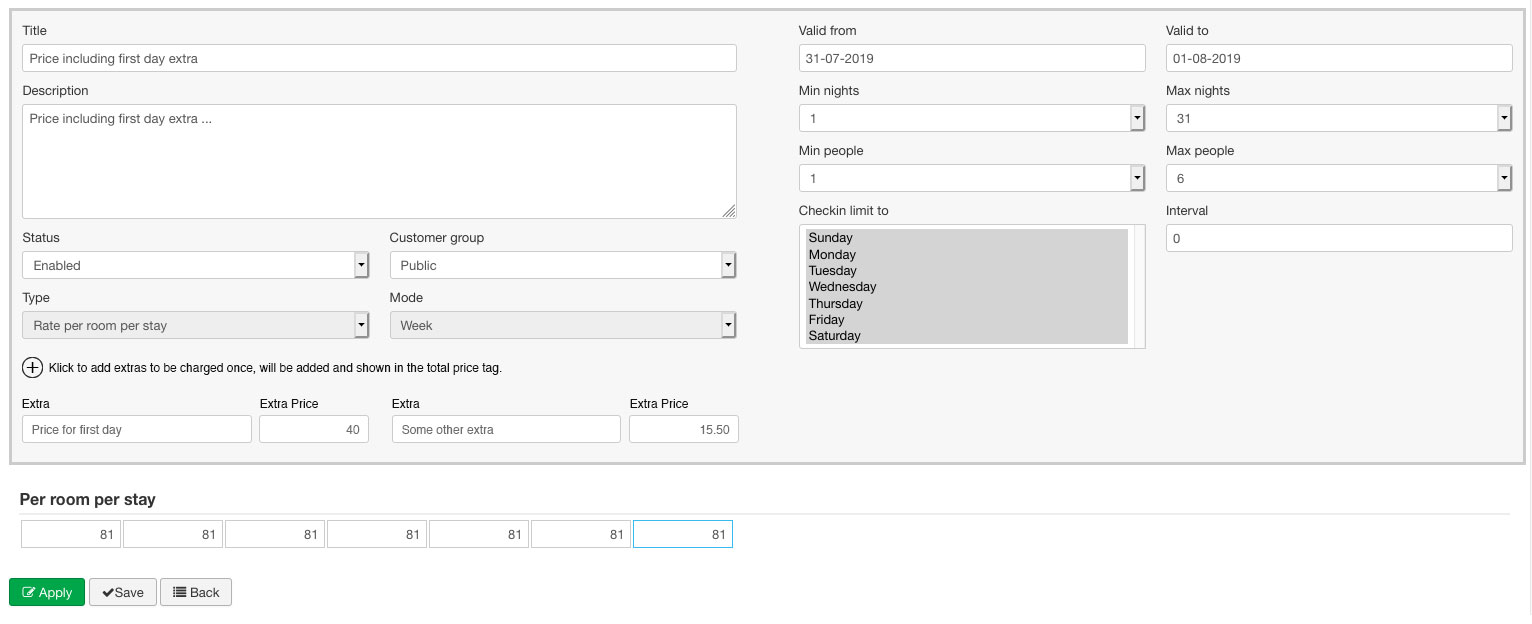1532x624 pixels.
Task: Expand the Max people dropdown
Action: pyautogui.click(x=1338, y=178)
